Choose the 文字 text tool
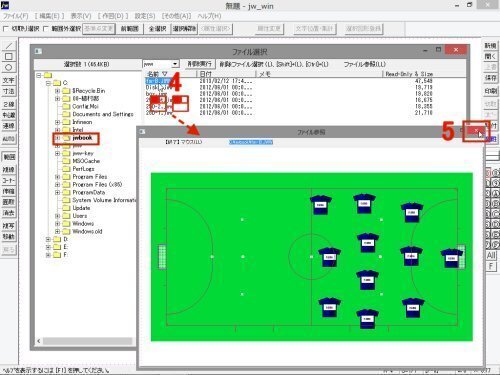Screen dimensions: 500x375 pos(9,80)
